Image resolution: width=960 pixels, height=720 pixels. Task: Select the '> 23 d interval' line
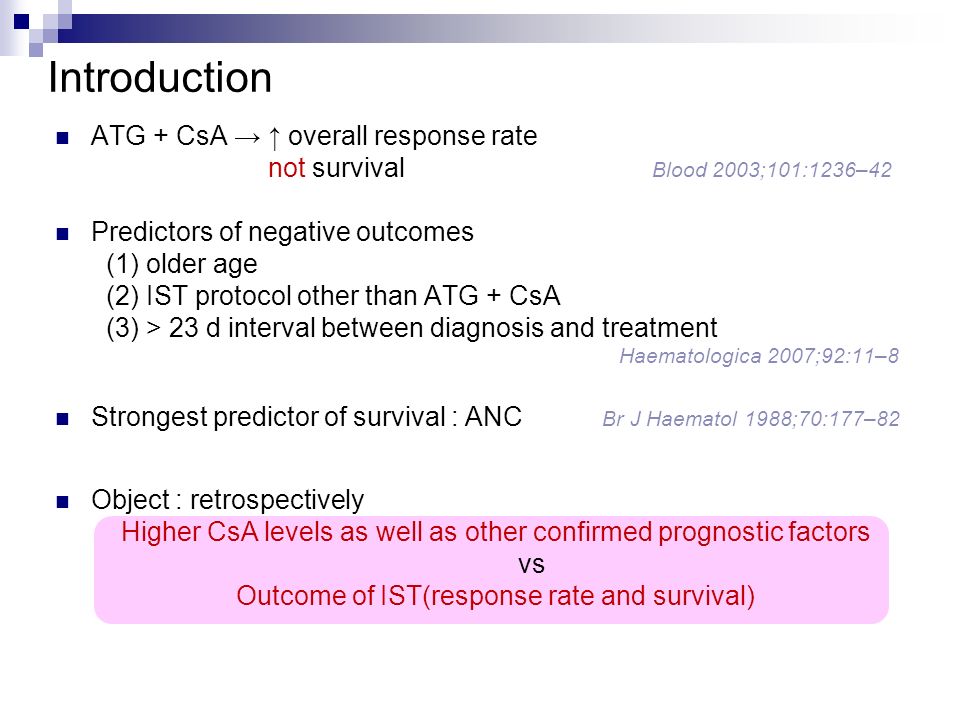click(411, 328)
